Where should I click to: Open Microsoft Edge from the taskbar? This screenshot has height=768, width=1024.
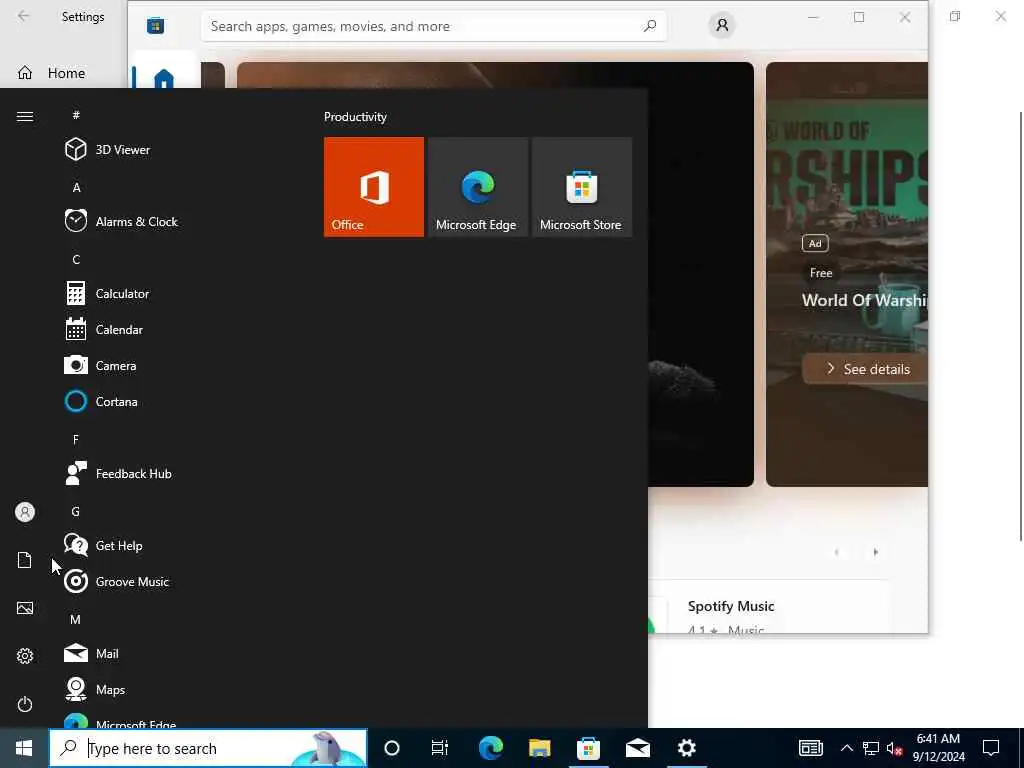[490, 748]
